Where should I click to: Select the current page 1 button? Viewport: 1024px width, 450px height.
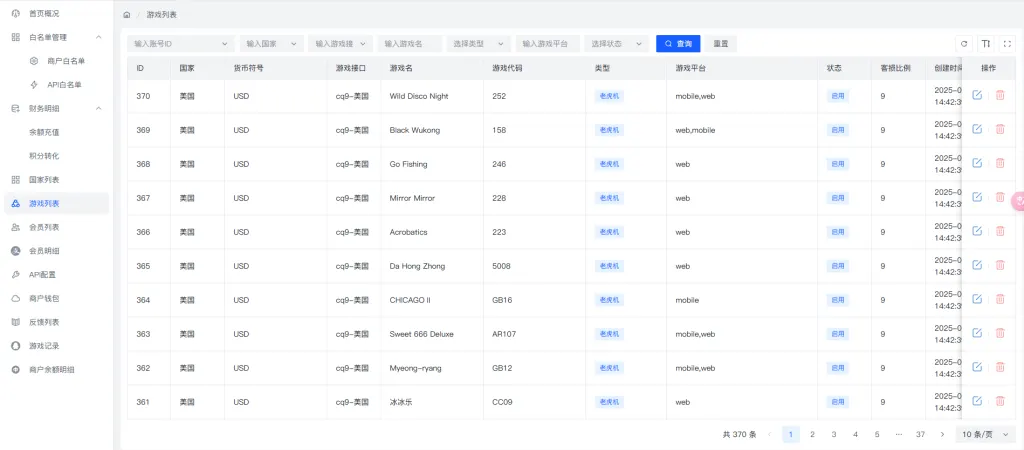791,434
